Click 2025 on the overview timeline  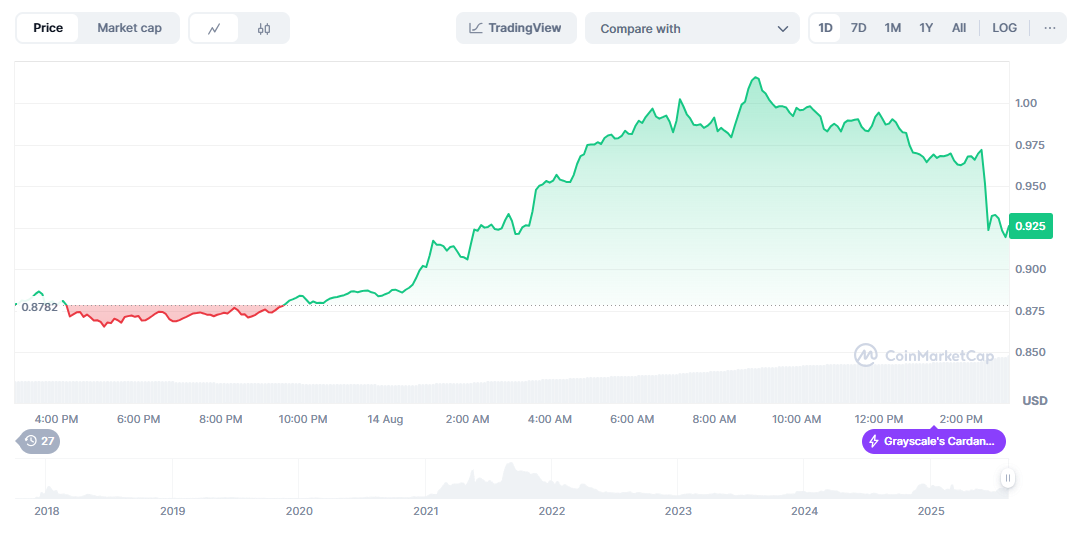[x=930, y=512]
